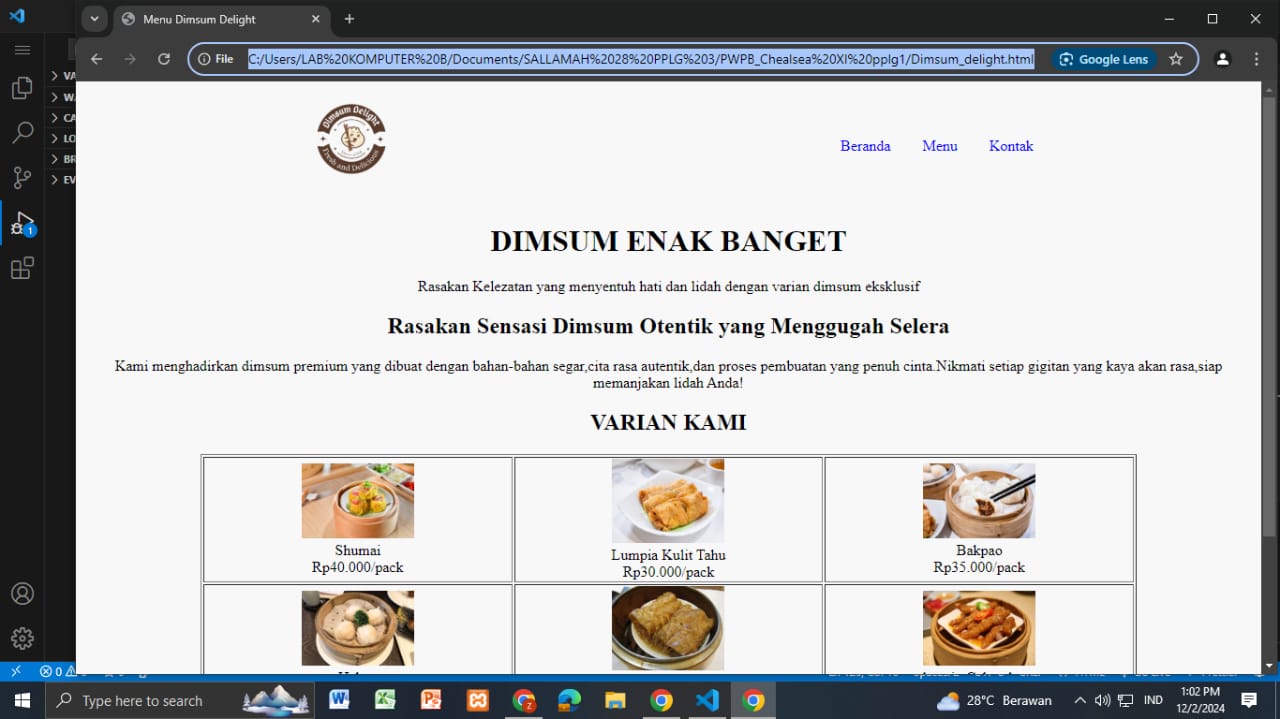The height and width of the screenshot is (719, 1280).
Task: Open XAMPP from the taskbar
Action: pos(477,700)
